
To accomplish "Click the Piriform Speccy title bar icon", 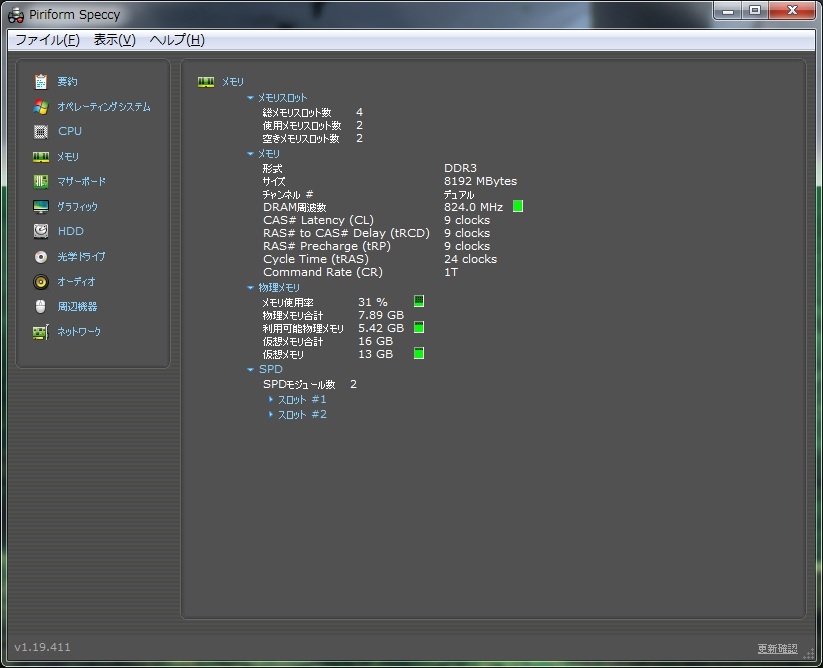I will pos(16,15).
